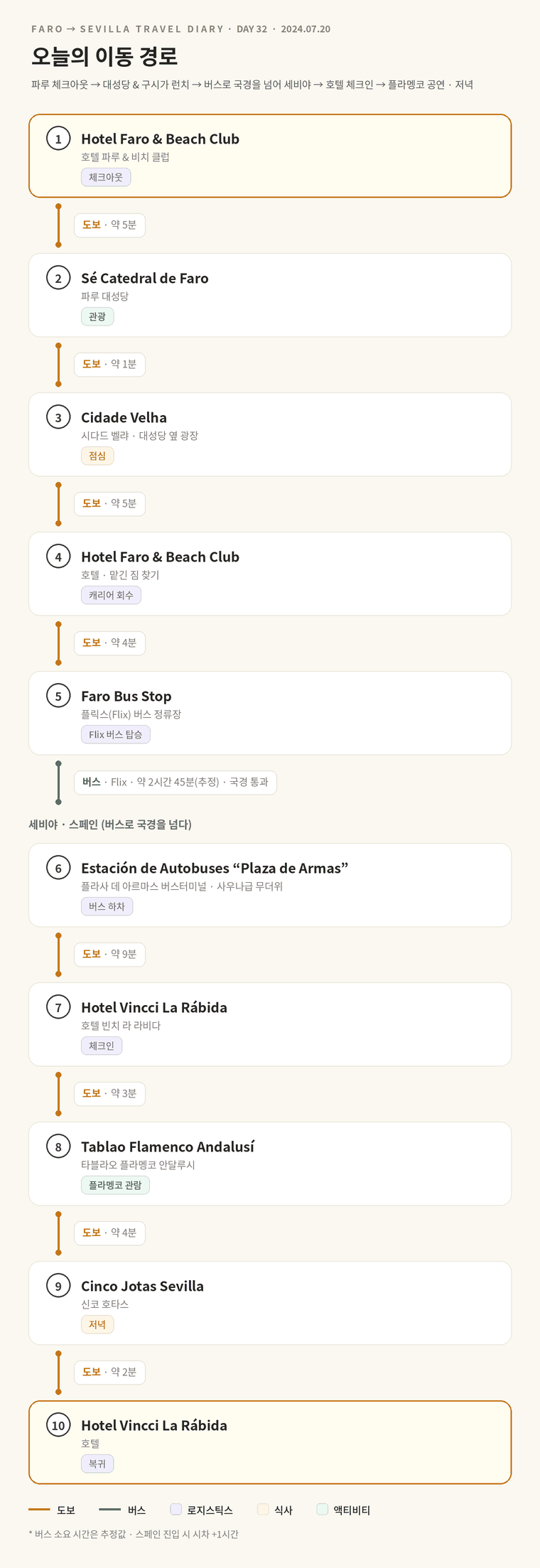Select the 점심 tag on Cidade Velha
The width and height of the screenshot is (540, 1568).
coord(97,456)
